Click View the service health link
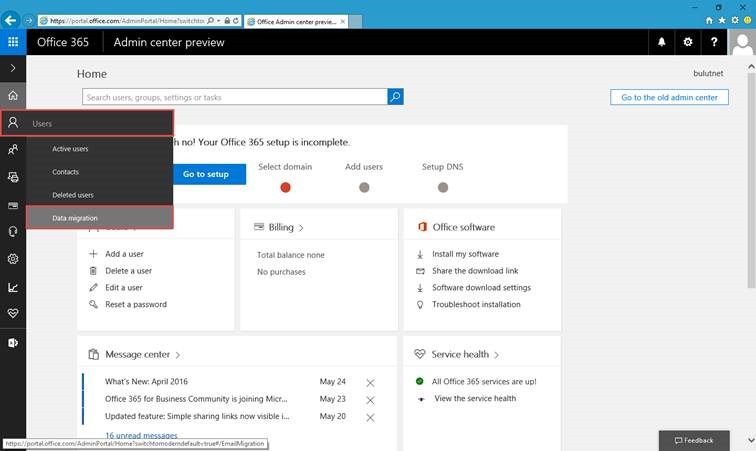 (x=475, y=398)
